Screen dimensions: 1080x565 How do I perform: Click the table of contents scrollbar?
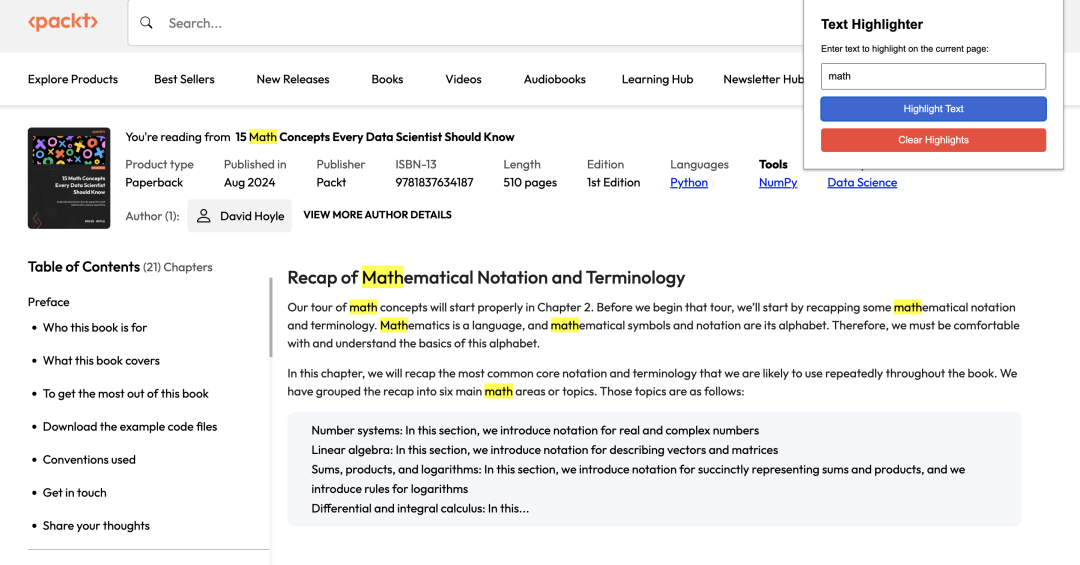[x=271, y=317]
